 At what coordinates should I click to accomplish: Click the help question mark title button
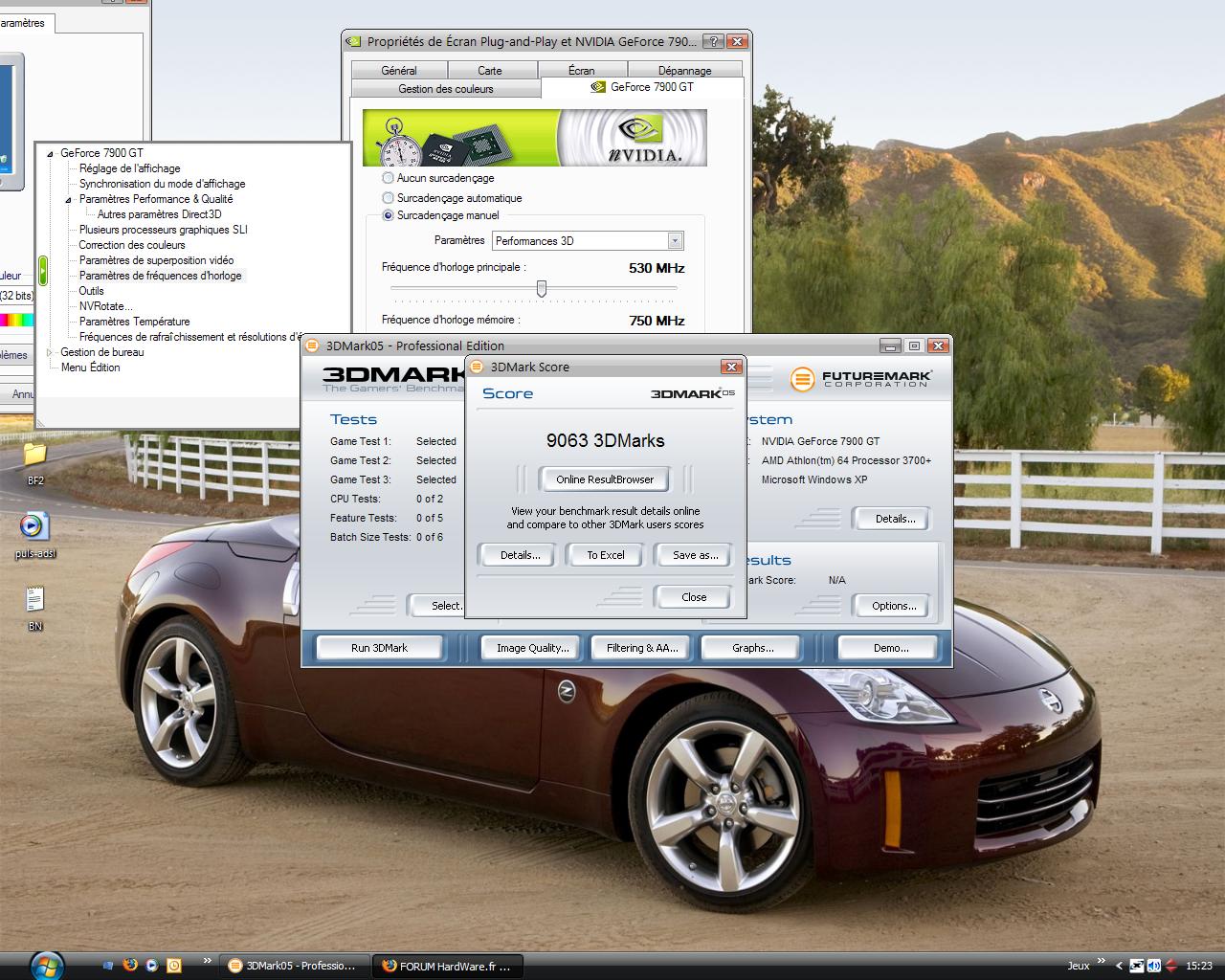[713, 41]
